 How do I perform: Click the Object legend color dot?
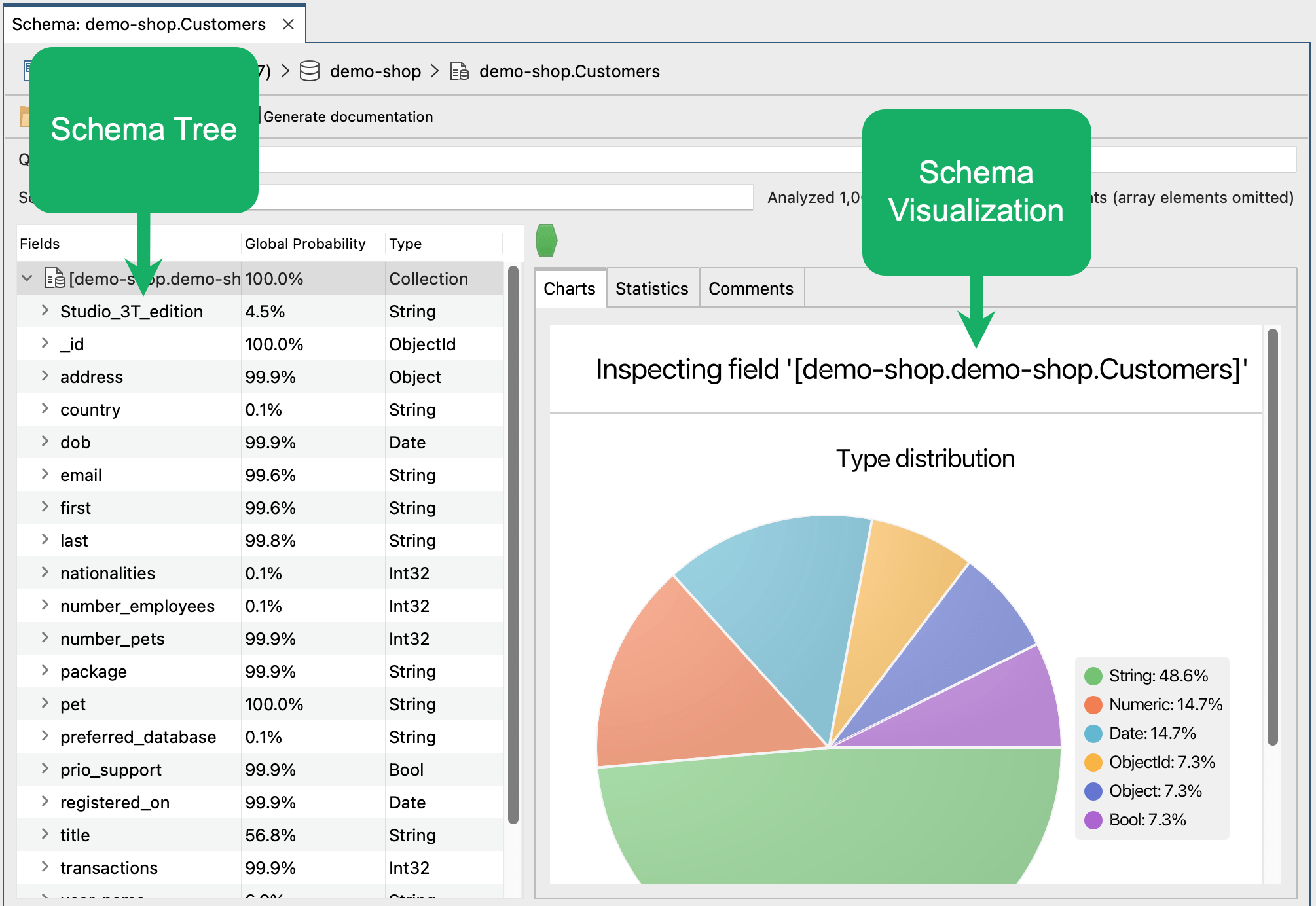tap(1093, 791)
